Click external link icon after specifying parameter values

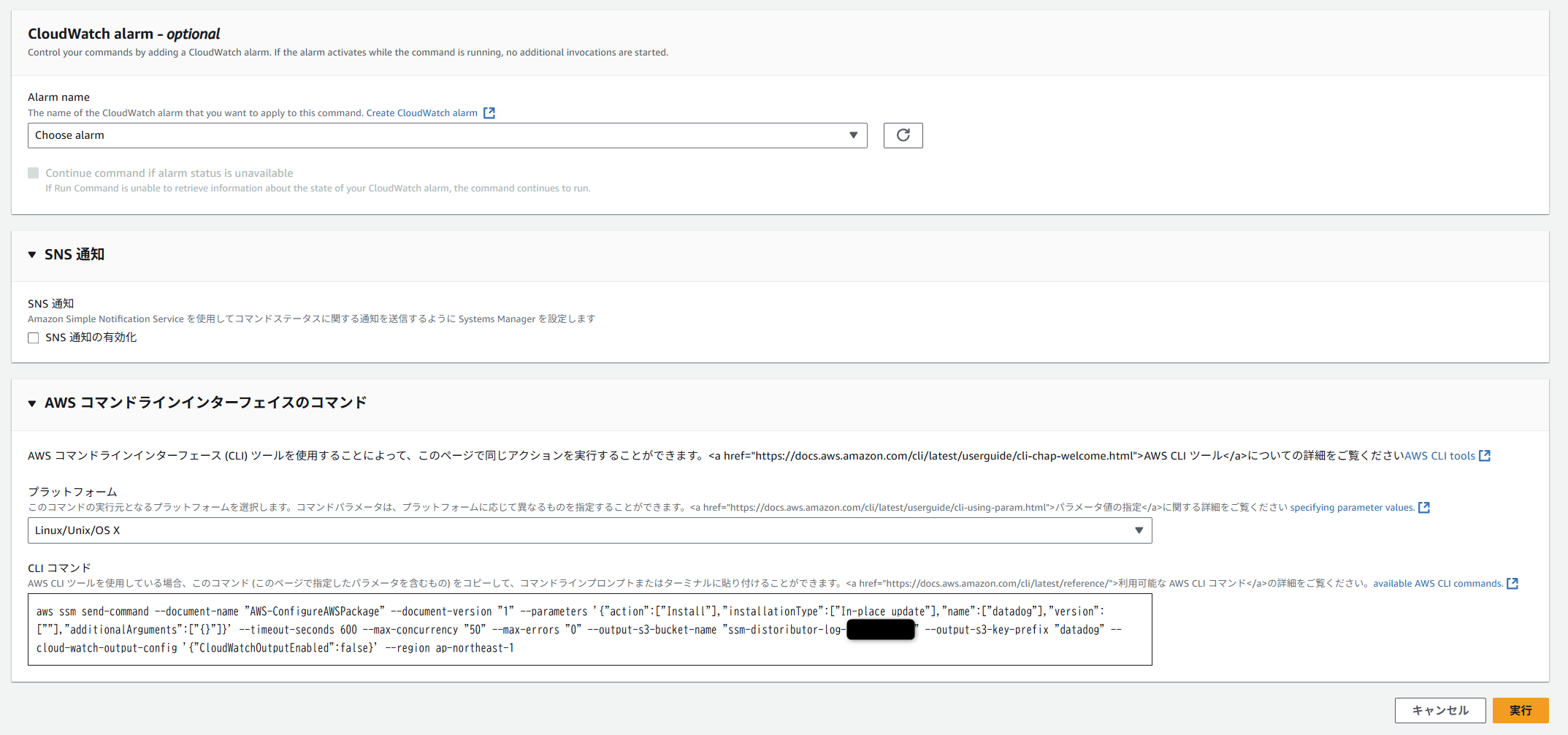pos(1424,508)
